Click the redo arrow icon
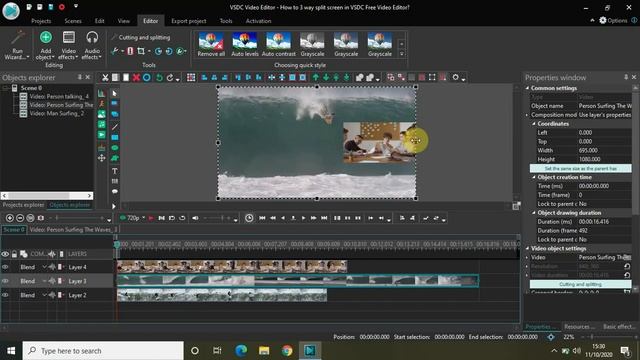 coord(170,78)
